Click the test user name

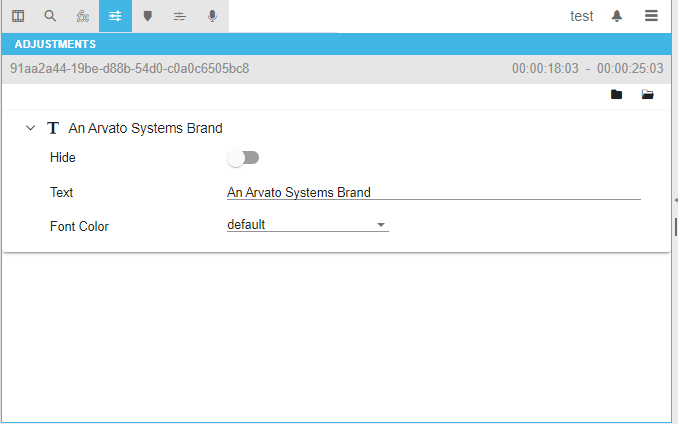pyautogui.click(x=581, y=16)
